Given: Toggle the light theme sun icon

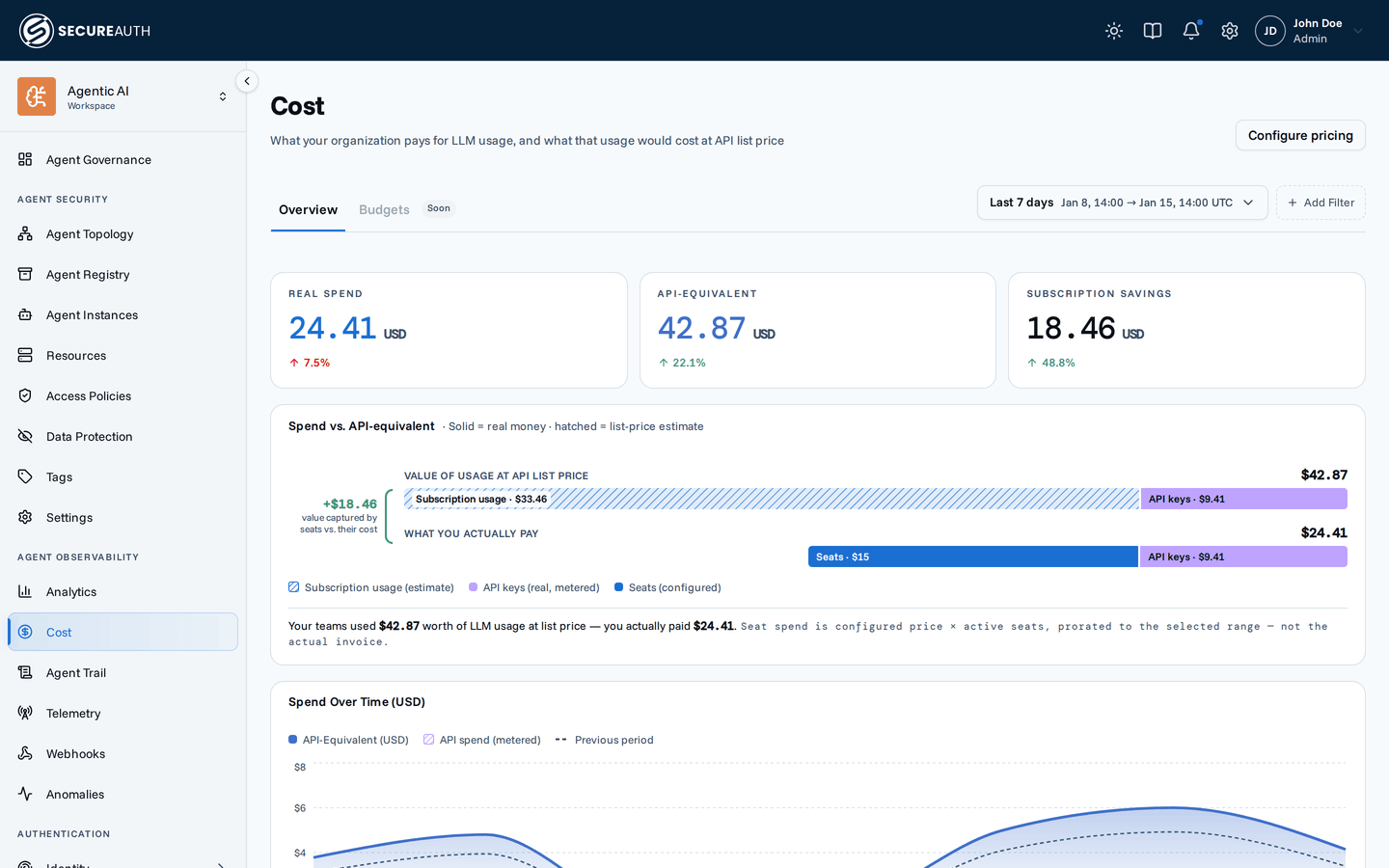Looking at the screenshot, I should (x=1114, y=31).
